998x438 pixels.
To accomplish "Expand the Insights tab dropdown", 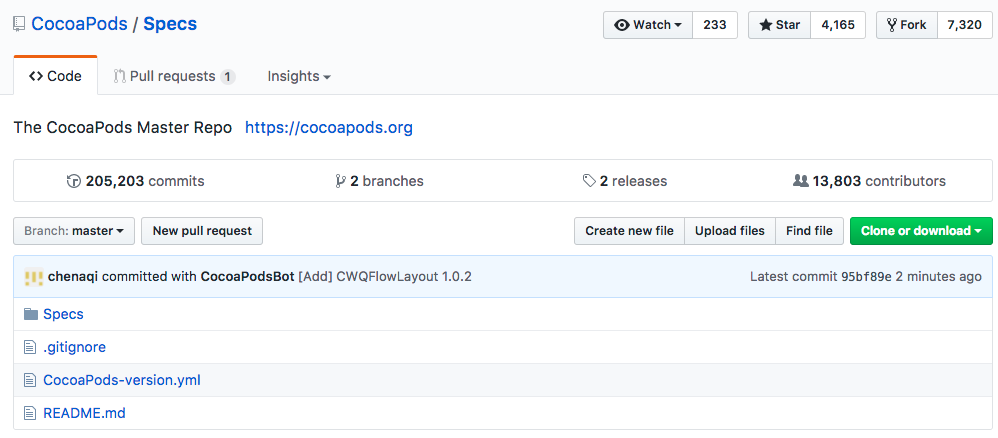I will pyautogui.click(x=299, y=77).
